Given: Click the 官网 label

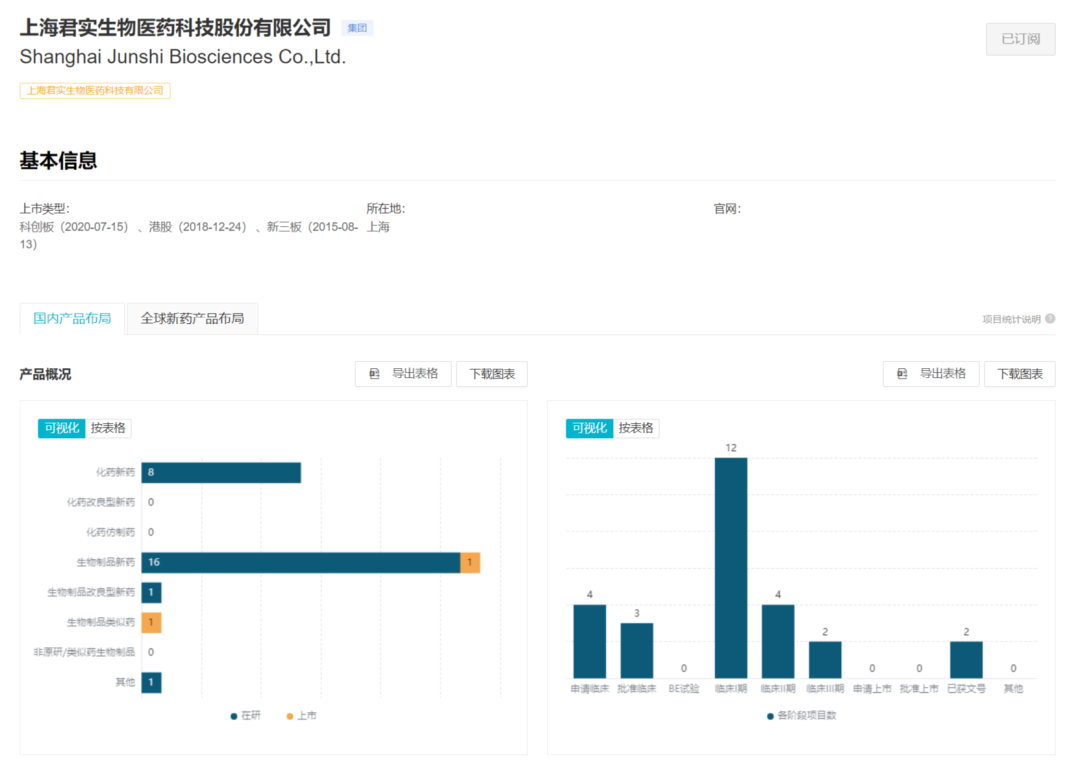Looking at the screenshot, I should pos(727,209).
